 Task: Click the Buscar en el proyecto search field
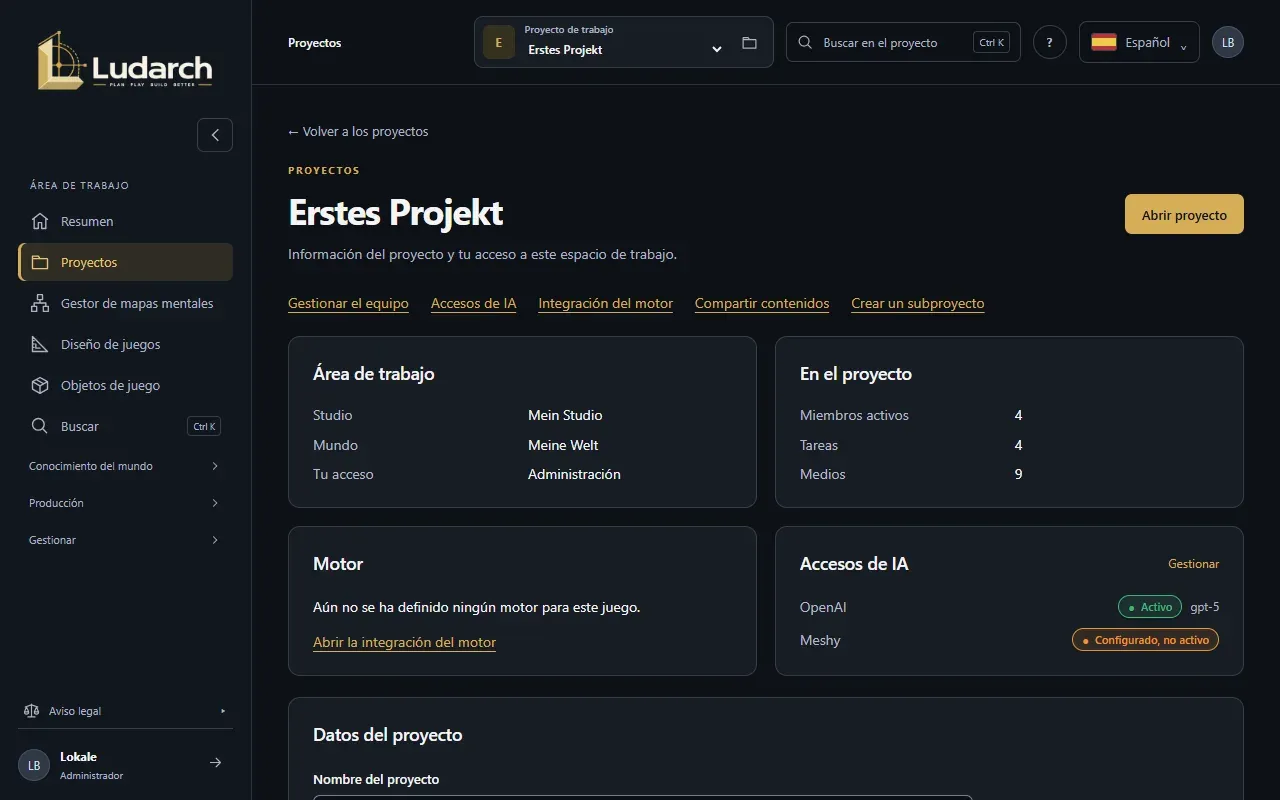(x=903, y=42)
